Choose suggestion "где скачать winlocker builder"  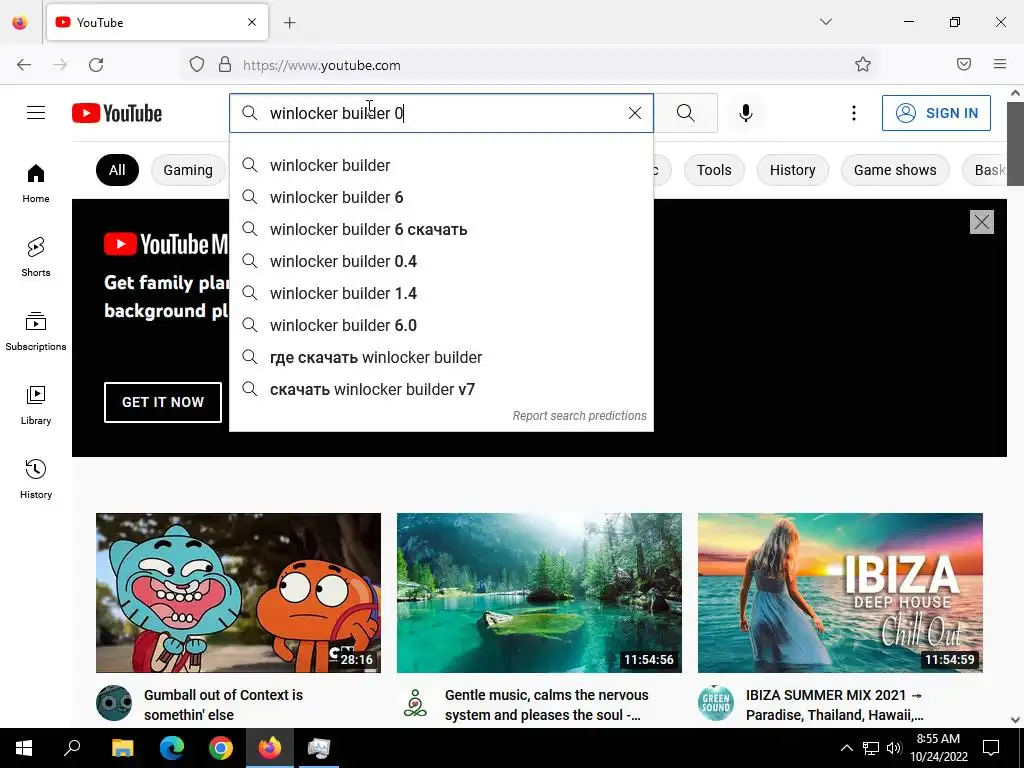(441, 357)
